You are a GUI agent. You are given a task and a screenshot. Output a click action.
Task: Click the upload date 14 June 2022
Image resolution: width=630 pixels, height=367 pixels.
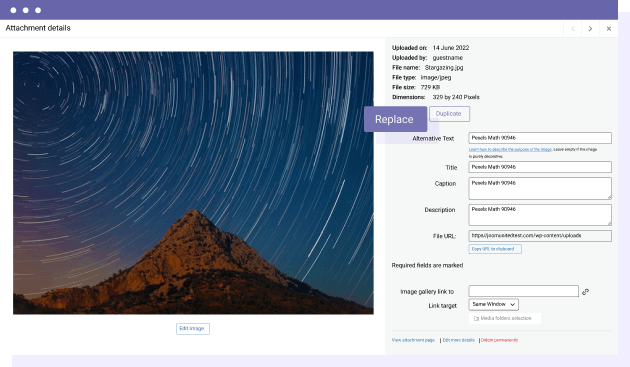451,48
